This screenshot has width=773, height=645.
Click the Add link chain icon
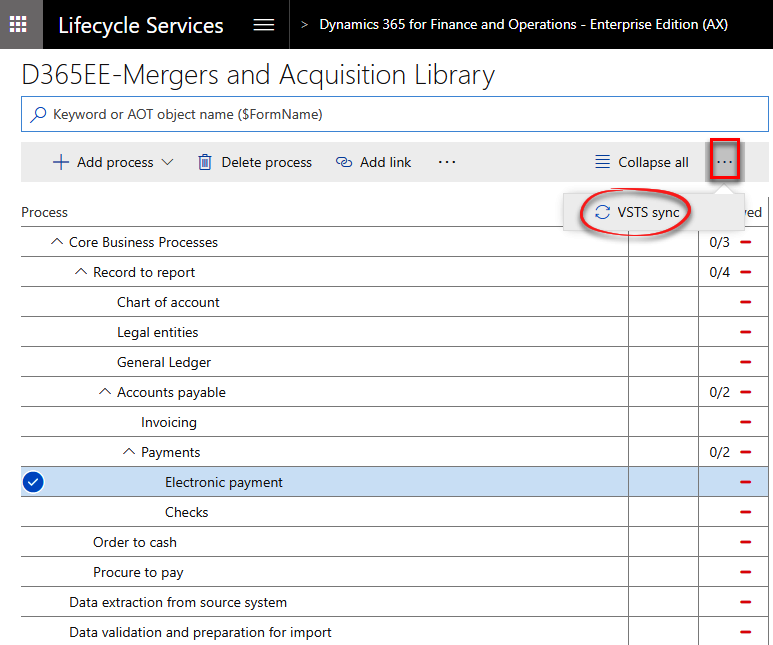tap(344, 162)
